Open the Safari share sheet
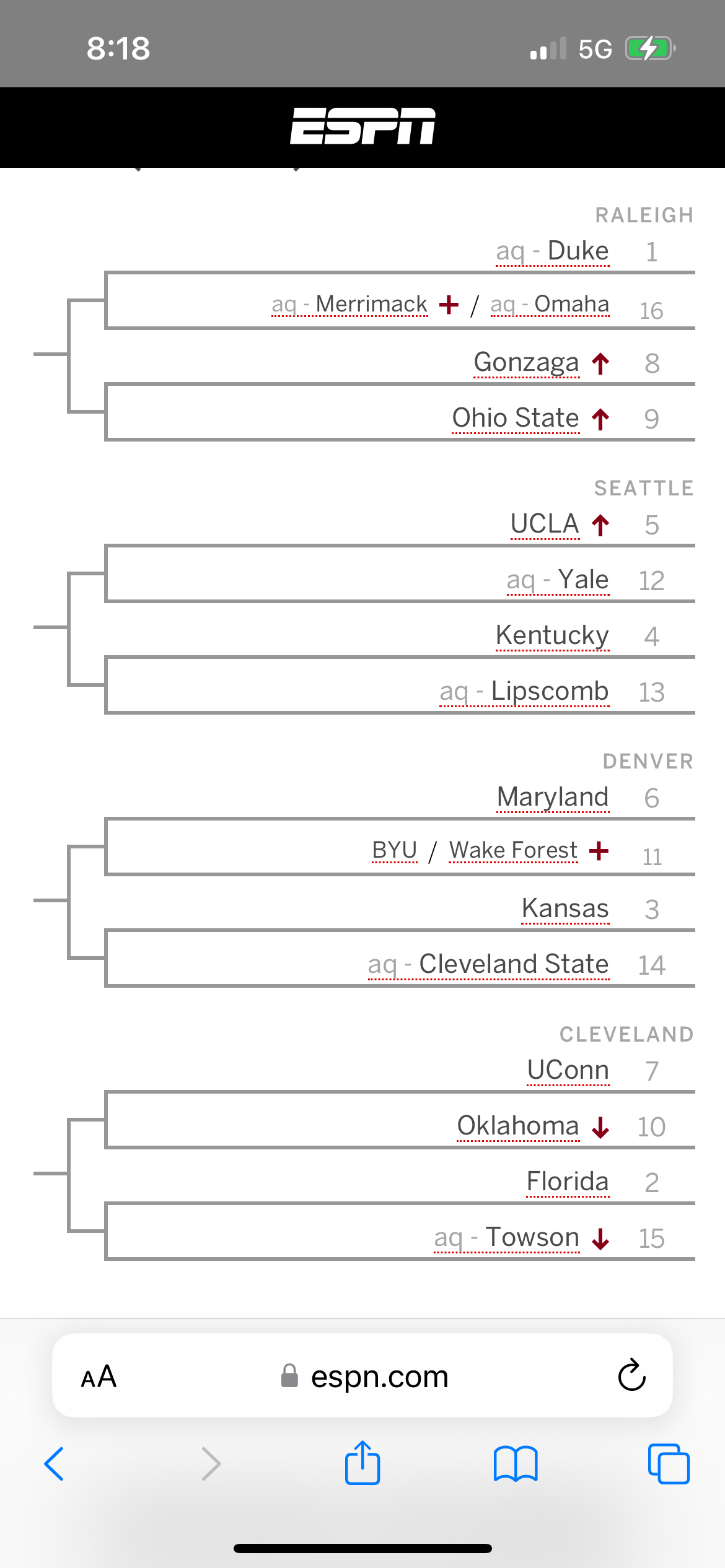Screen dimensions: 725x1568 coord(362,1462)
